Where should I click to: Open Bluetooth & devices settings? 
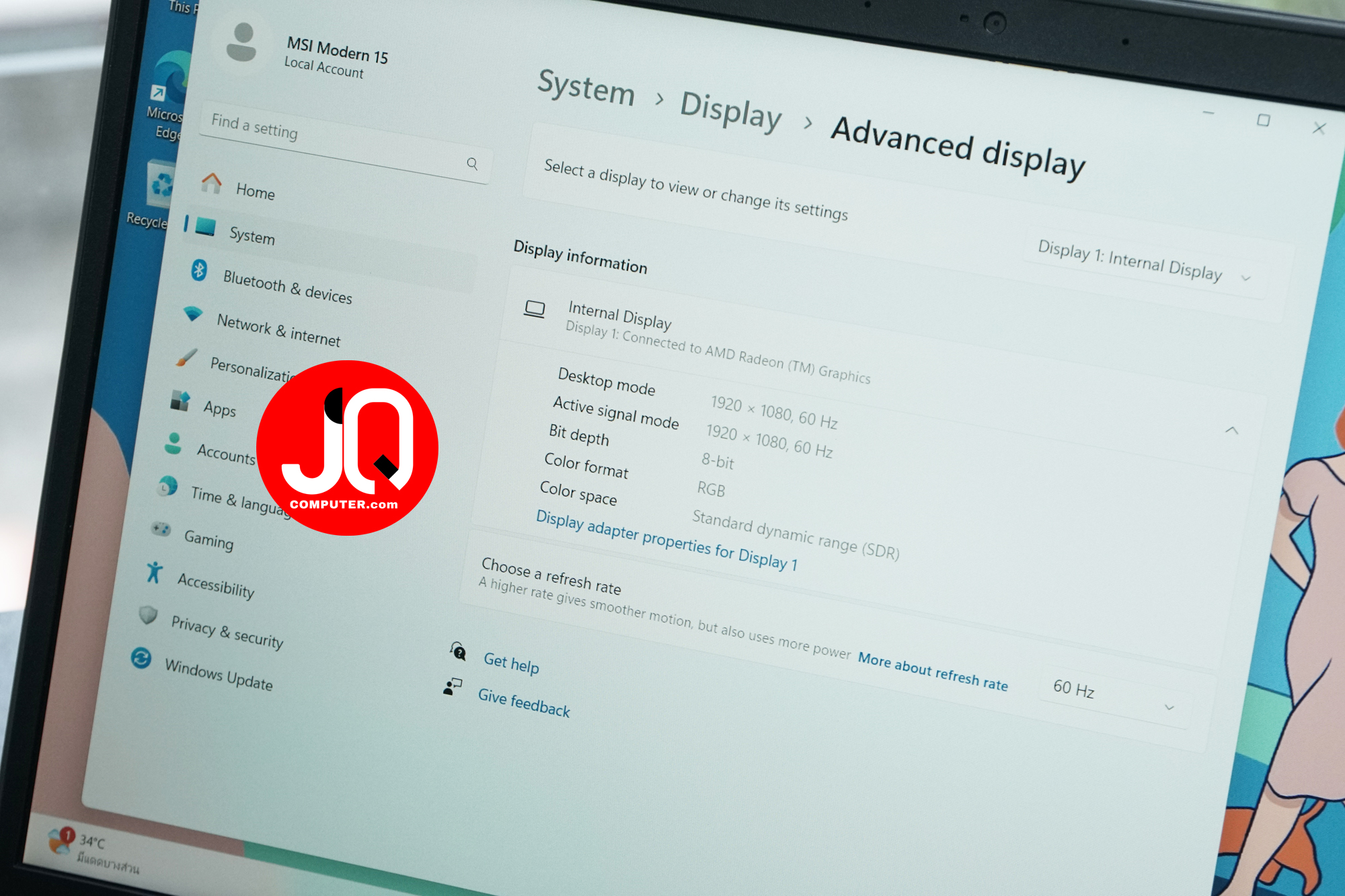(287, 287)
